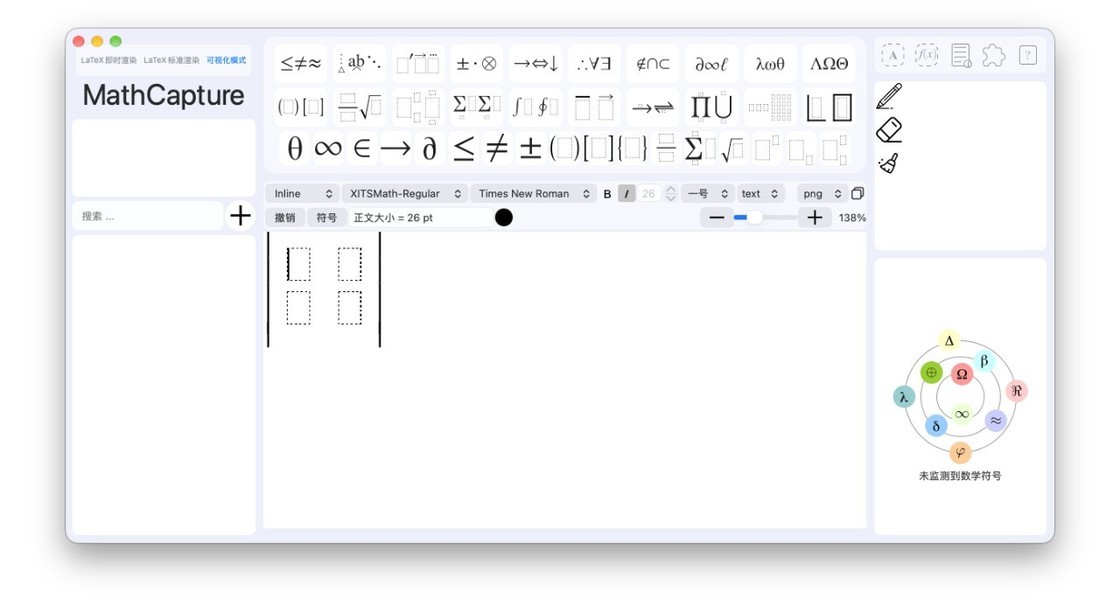This screenshot has width=1120, height=600.
Task: Click the broom clear canvas icon
Action: pos(889,164)
